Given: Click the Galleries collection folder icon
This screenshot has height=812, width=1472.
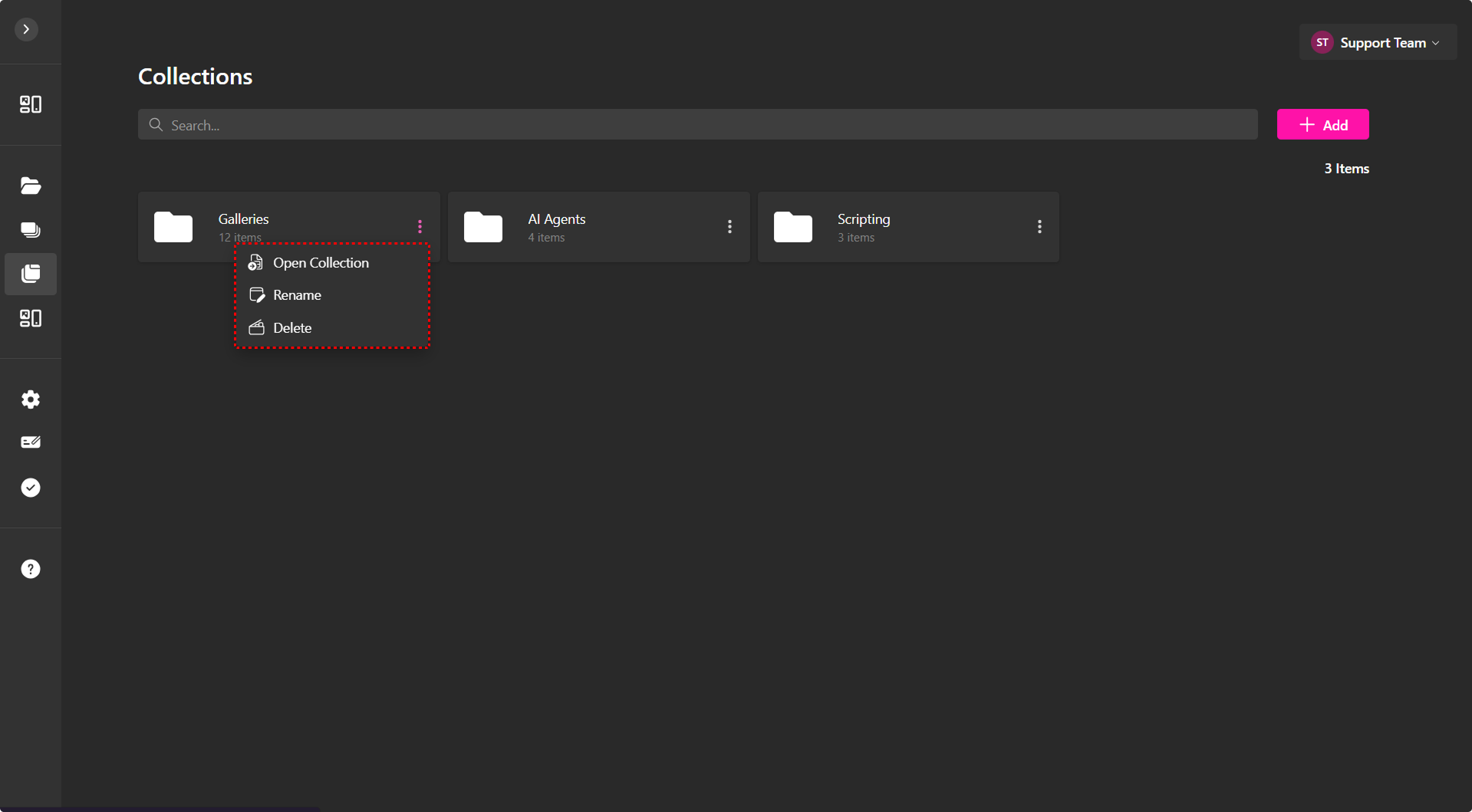Looking at the screenshot, I should click(x=173, y=227).
